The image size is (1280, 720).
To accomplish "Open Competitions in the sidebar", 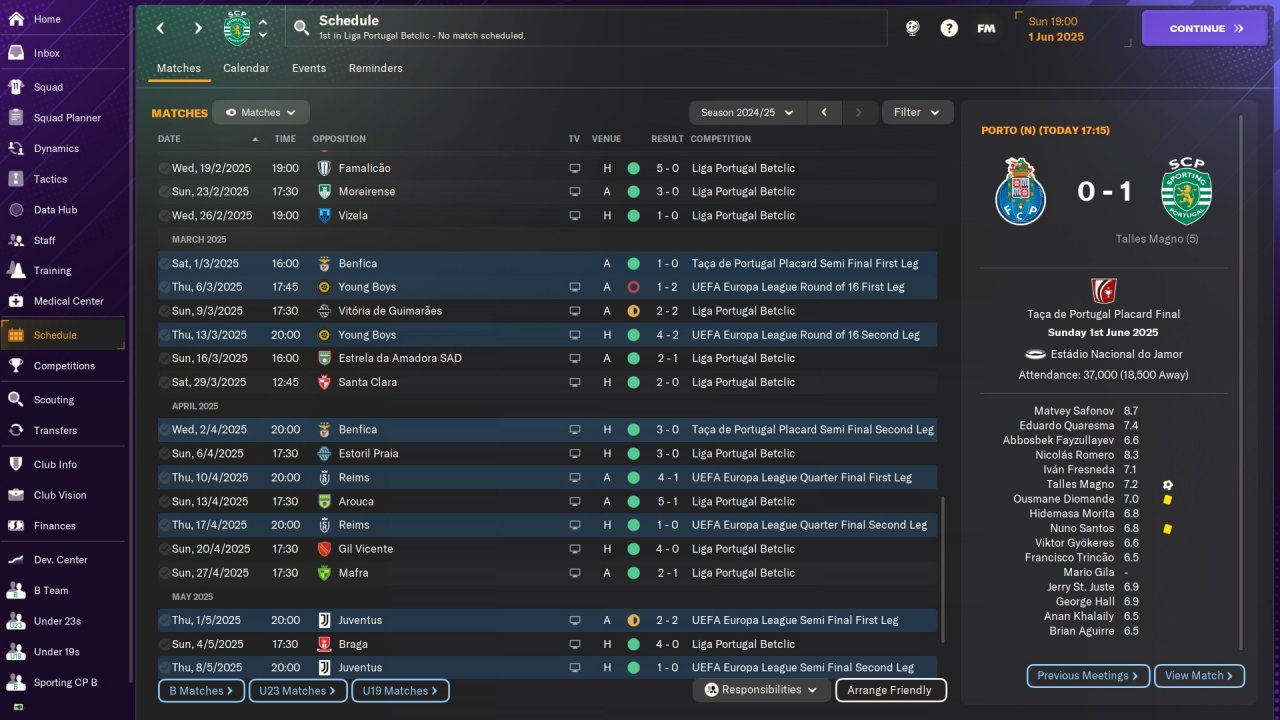I will coord(64,366).
